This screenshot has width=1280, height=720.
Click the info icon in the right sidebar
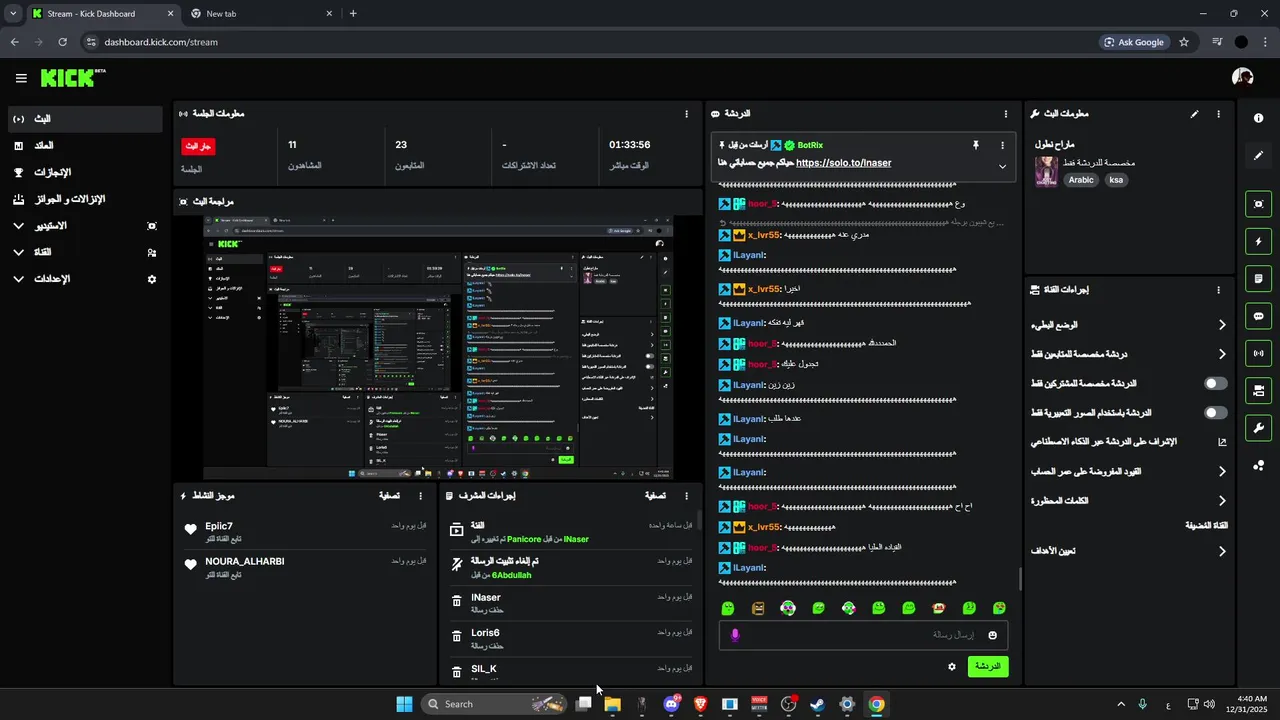[1258, 118]
